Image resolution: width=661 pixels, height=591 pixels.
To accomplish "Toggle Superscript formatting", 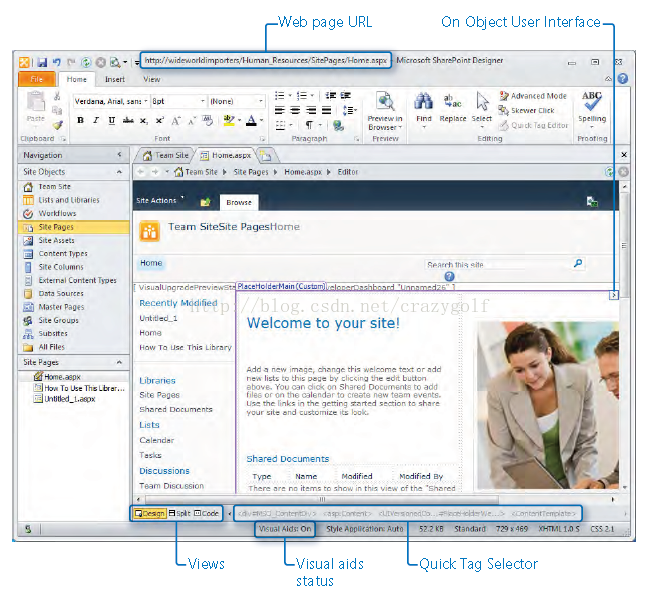I will point(159,121).
